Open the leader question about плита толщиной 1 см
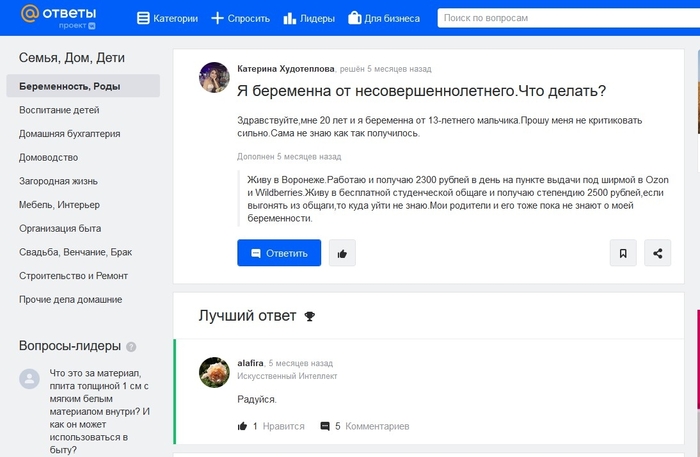Image resolution: width=700 pixels, height=457 pixels. click(100, 411)
